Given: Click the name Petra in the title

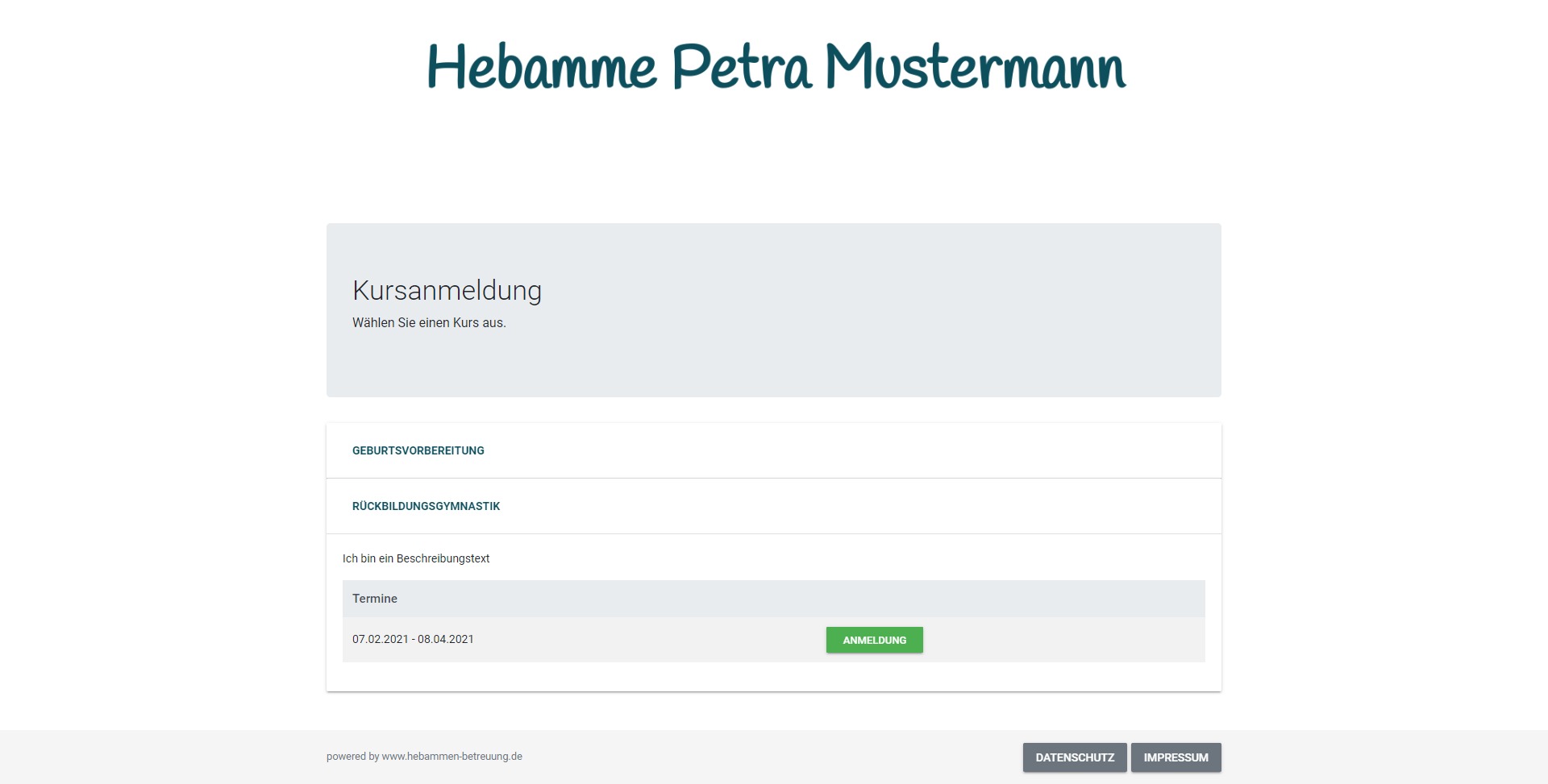Looking at the screenshot, I should [741, 67].
